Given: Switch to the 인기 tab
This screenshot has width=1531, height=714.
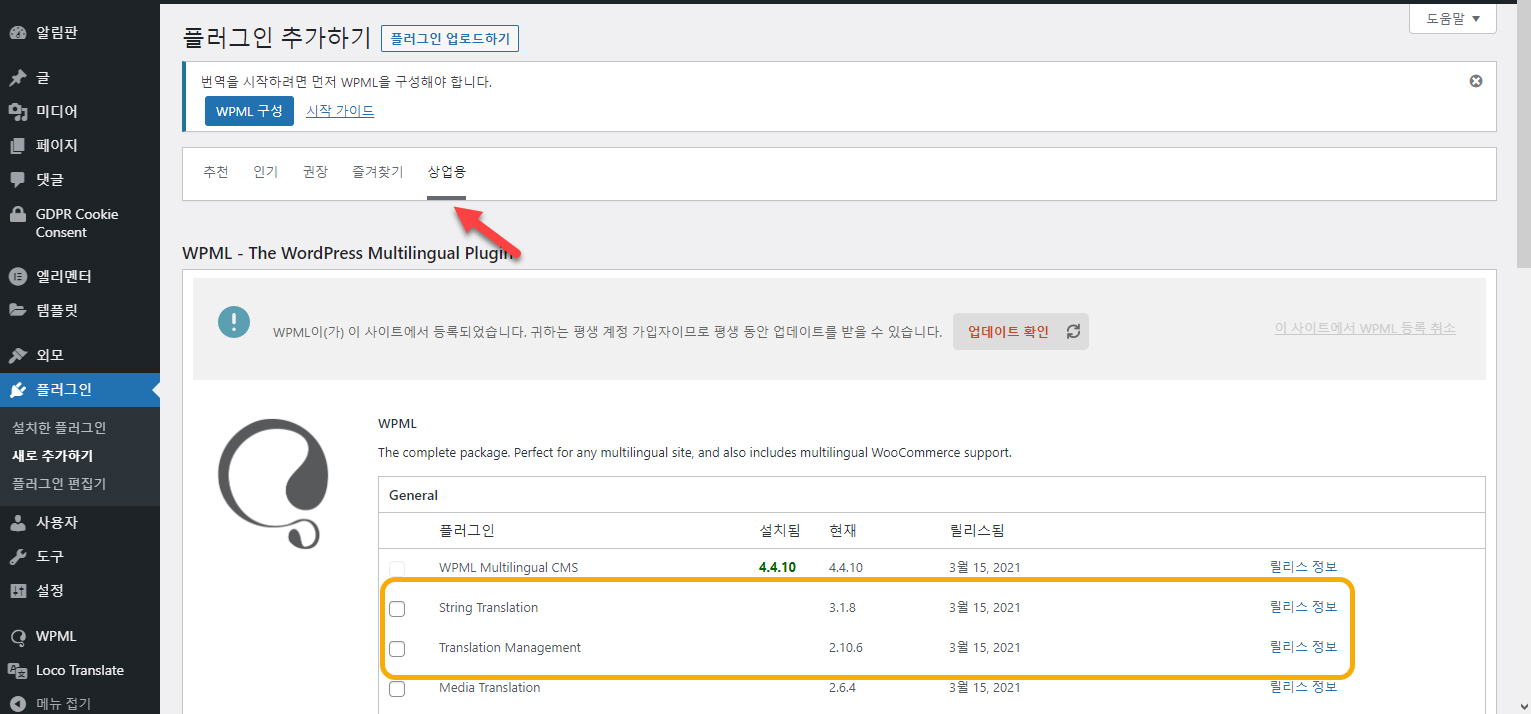Looking at the screenshot, I should (266, 172).
